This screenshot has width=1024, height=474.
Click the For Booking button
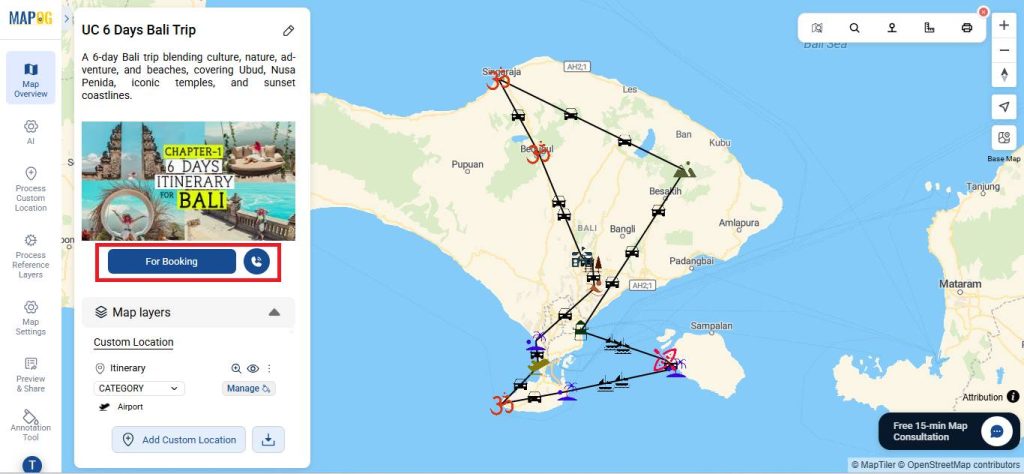tap(172, 261)
